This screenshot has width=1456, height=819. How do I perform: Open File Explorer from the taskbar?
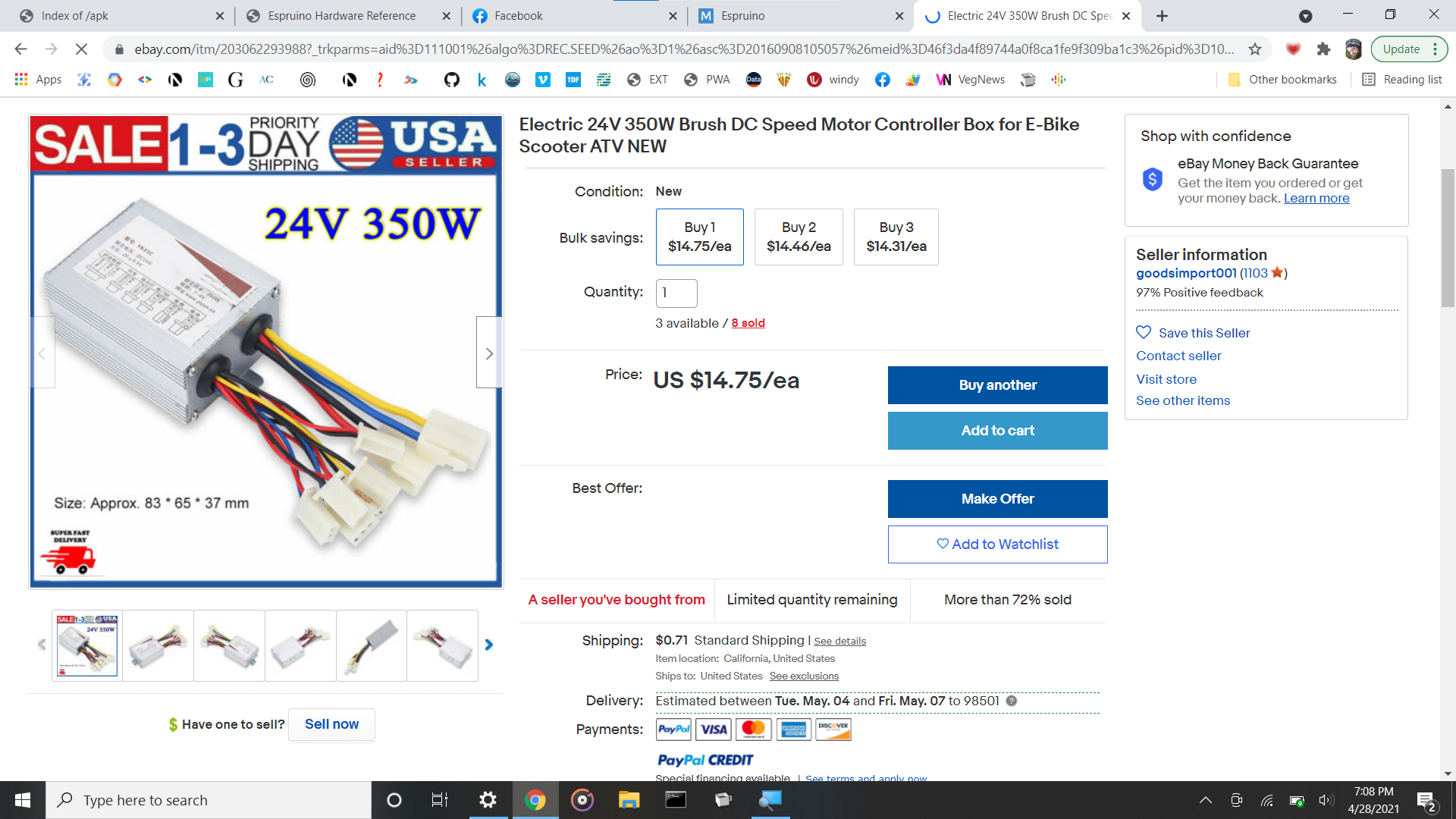tap(629, 800)
